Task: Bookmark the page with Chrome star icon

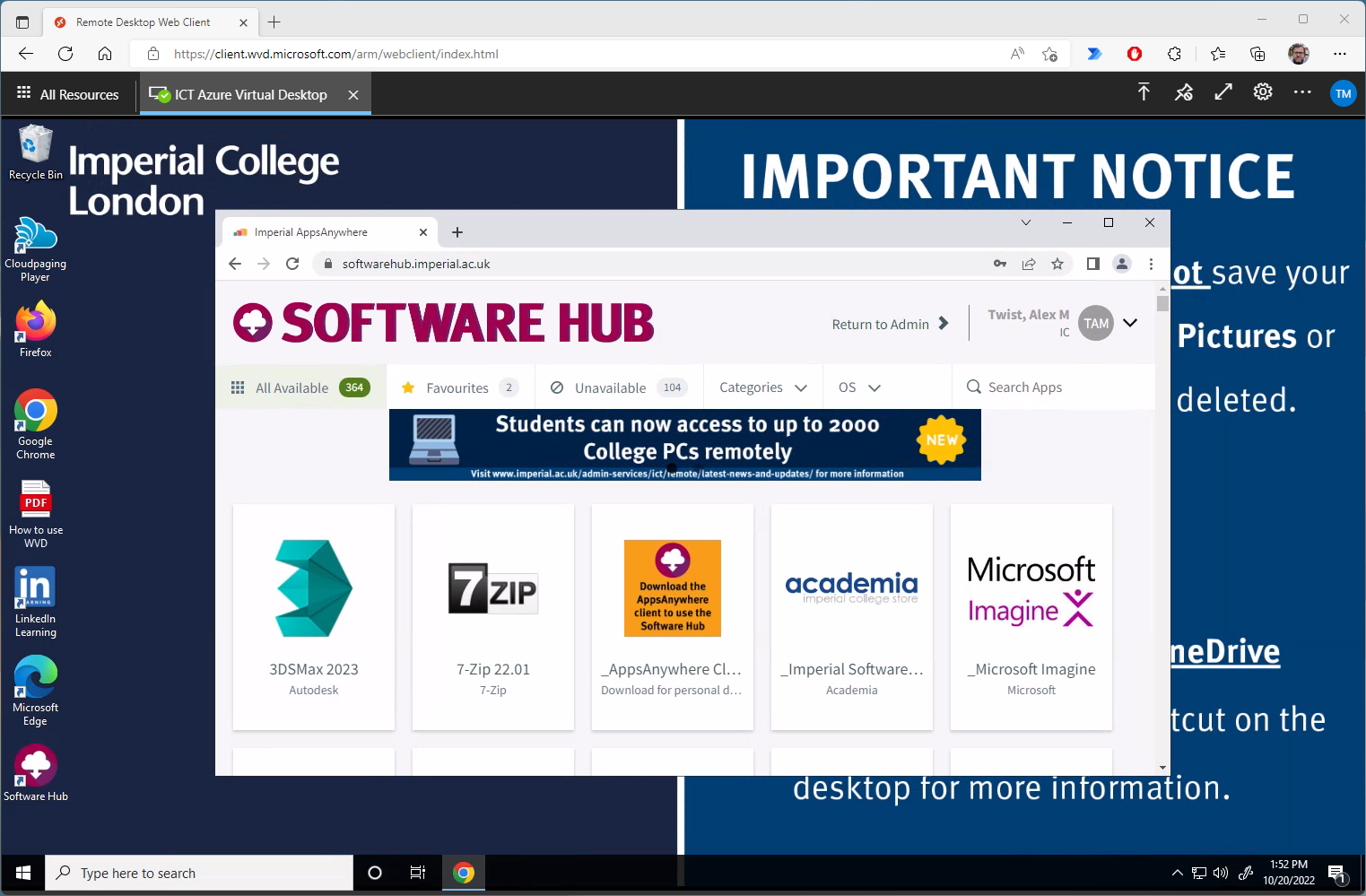Action: coord(1057,264)
